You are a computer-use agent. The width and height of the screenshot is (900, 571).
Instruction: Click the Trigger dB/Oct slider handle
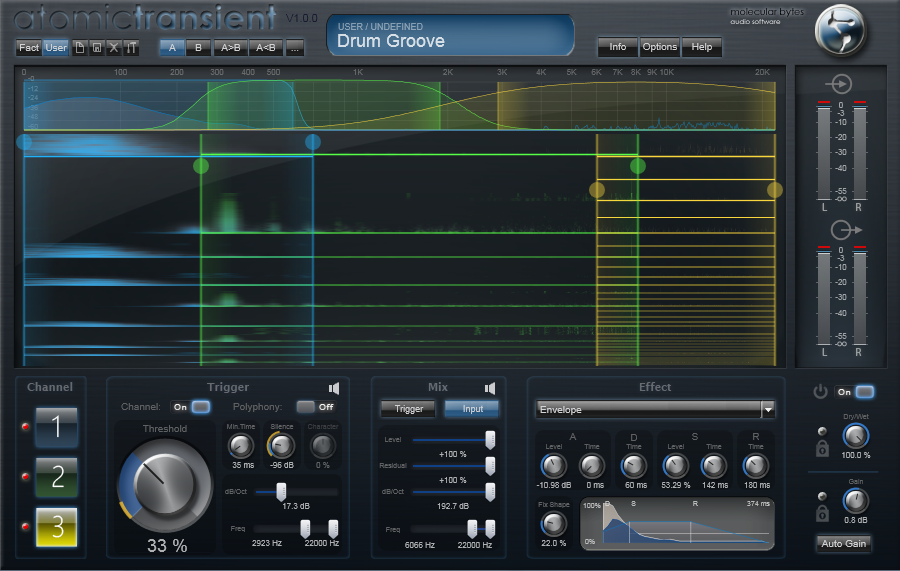(281, 491)
